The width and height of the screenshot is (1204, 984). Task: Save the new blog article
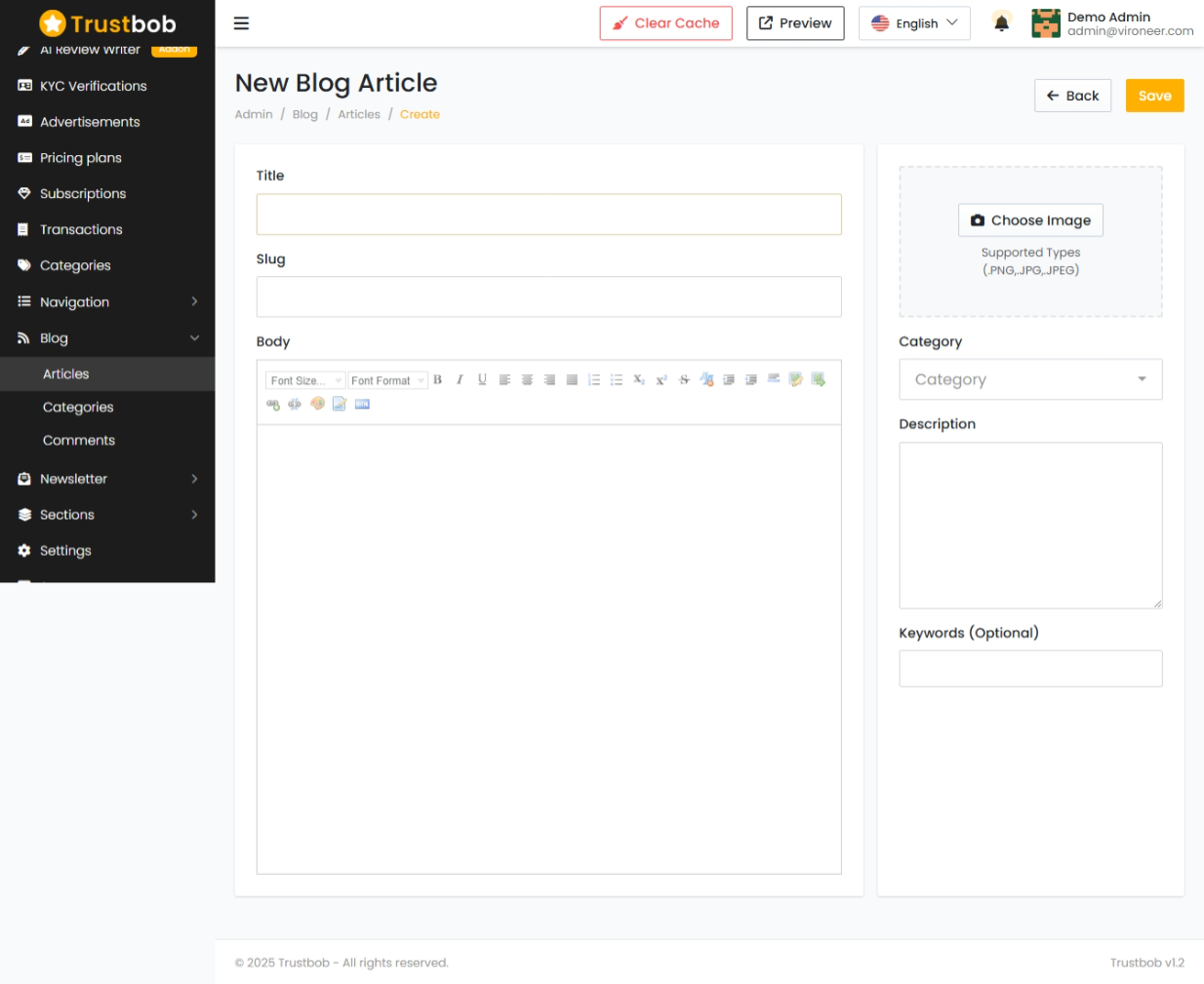click(1154, 96)
